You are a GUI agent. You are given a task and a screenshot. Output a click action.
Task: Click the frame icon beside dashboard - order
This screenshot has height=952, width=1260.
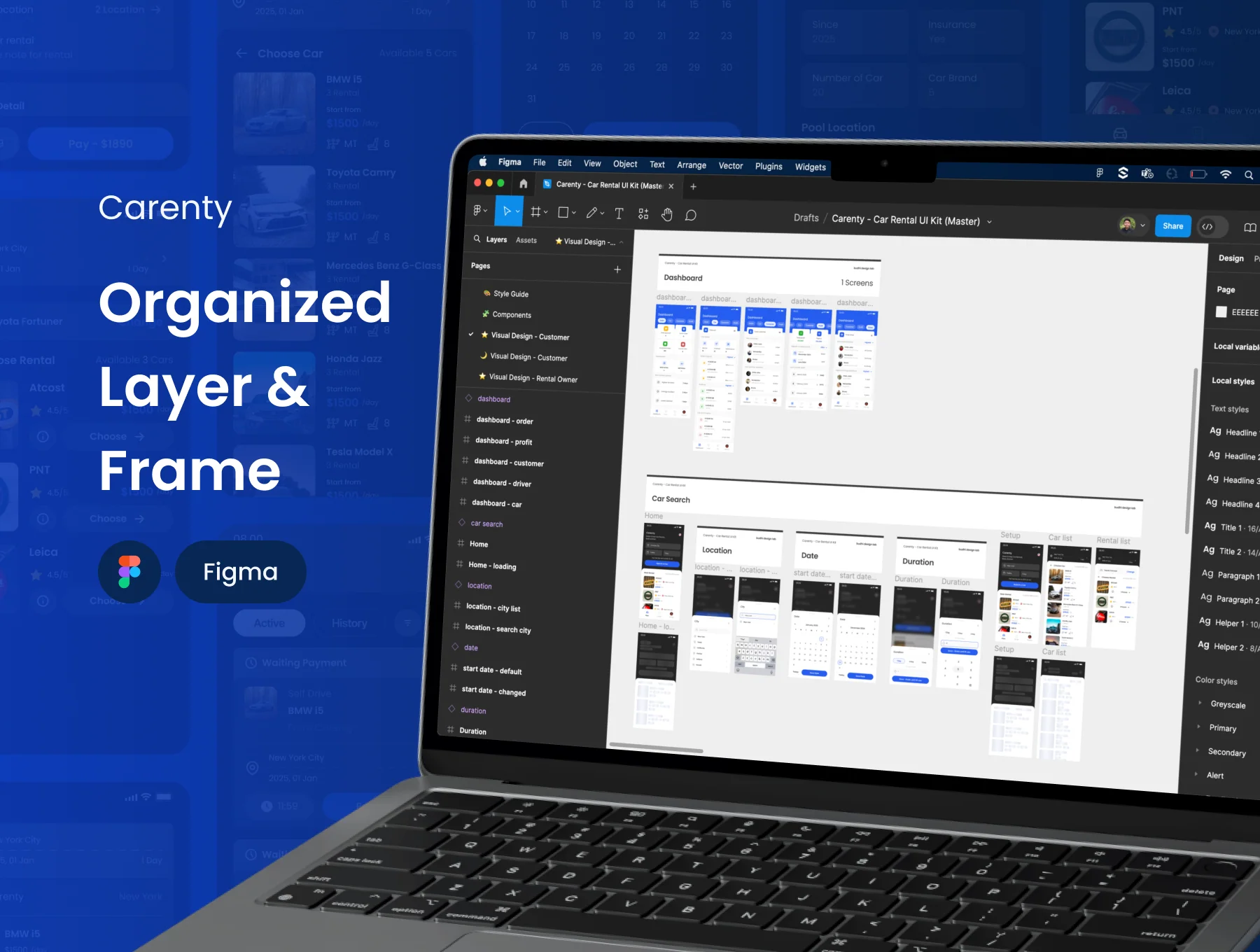coord(467,419)
